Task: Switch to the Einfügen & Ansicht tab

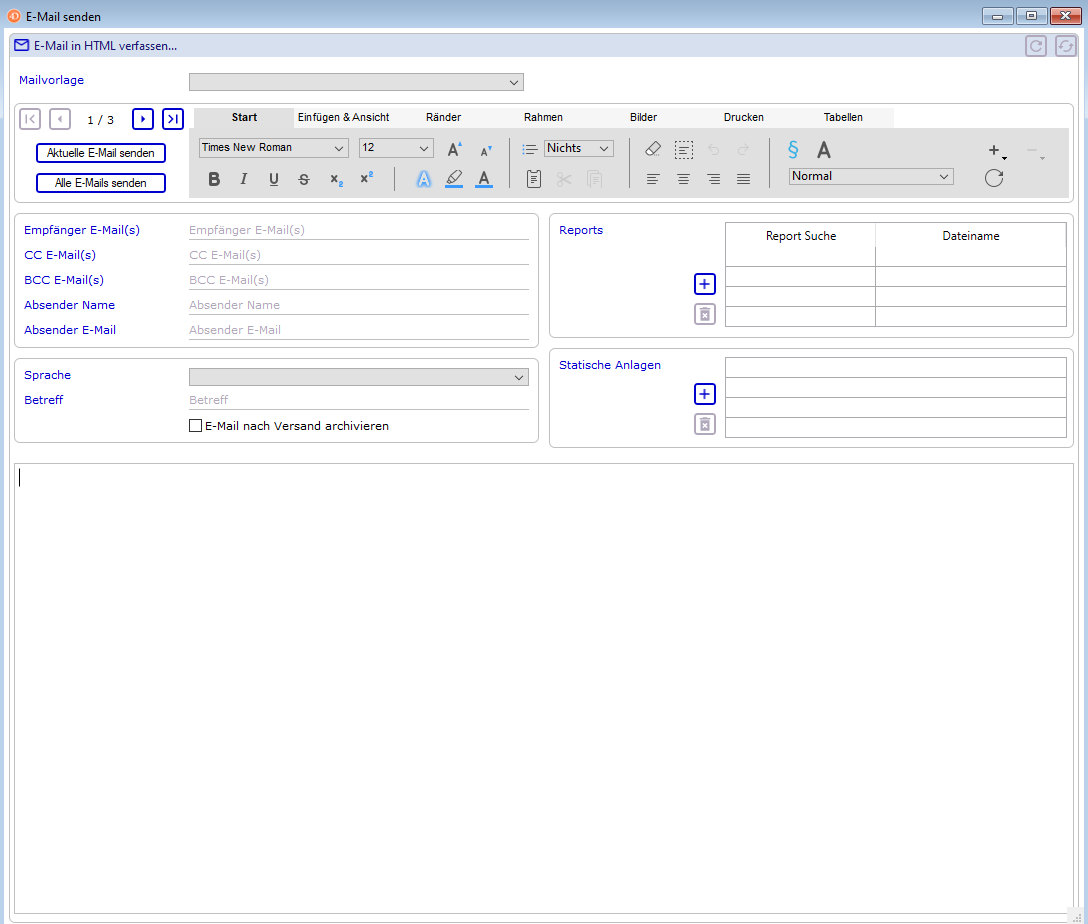Action: click(x=343, y=118)
